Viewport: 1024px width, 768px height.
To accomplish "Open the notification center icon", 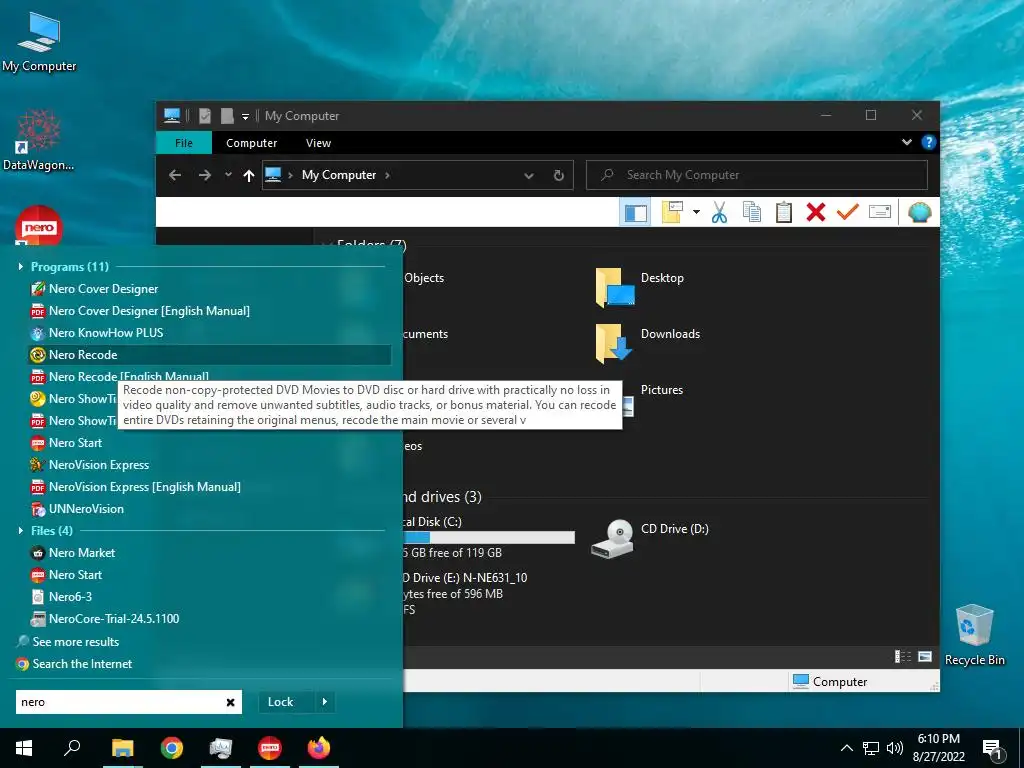I will [x=993, y=749].
